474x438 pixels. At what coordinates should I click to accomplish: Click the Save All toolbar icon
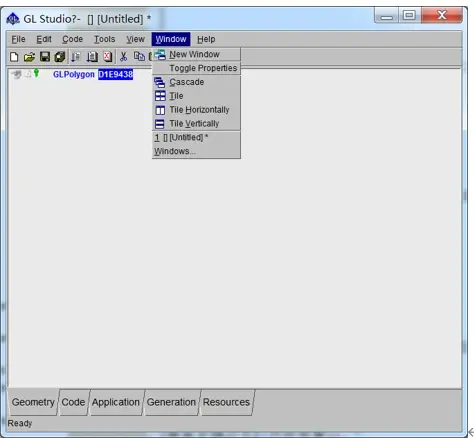pos(60,57)
